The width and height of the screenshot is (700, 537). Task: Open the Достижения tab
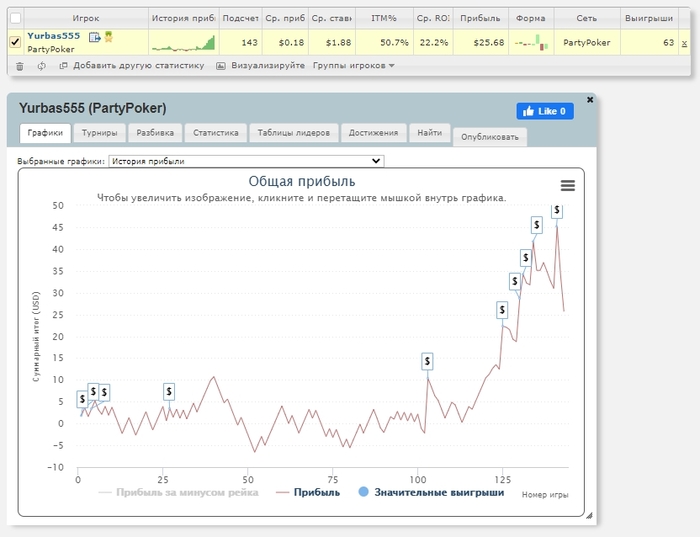click(373, 133)
